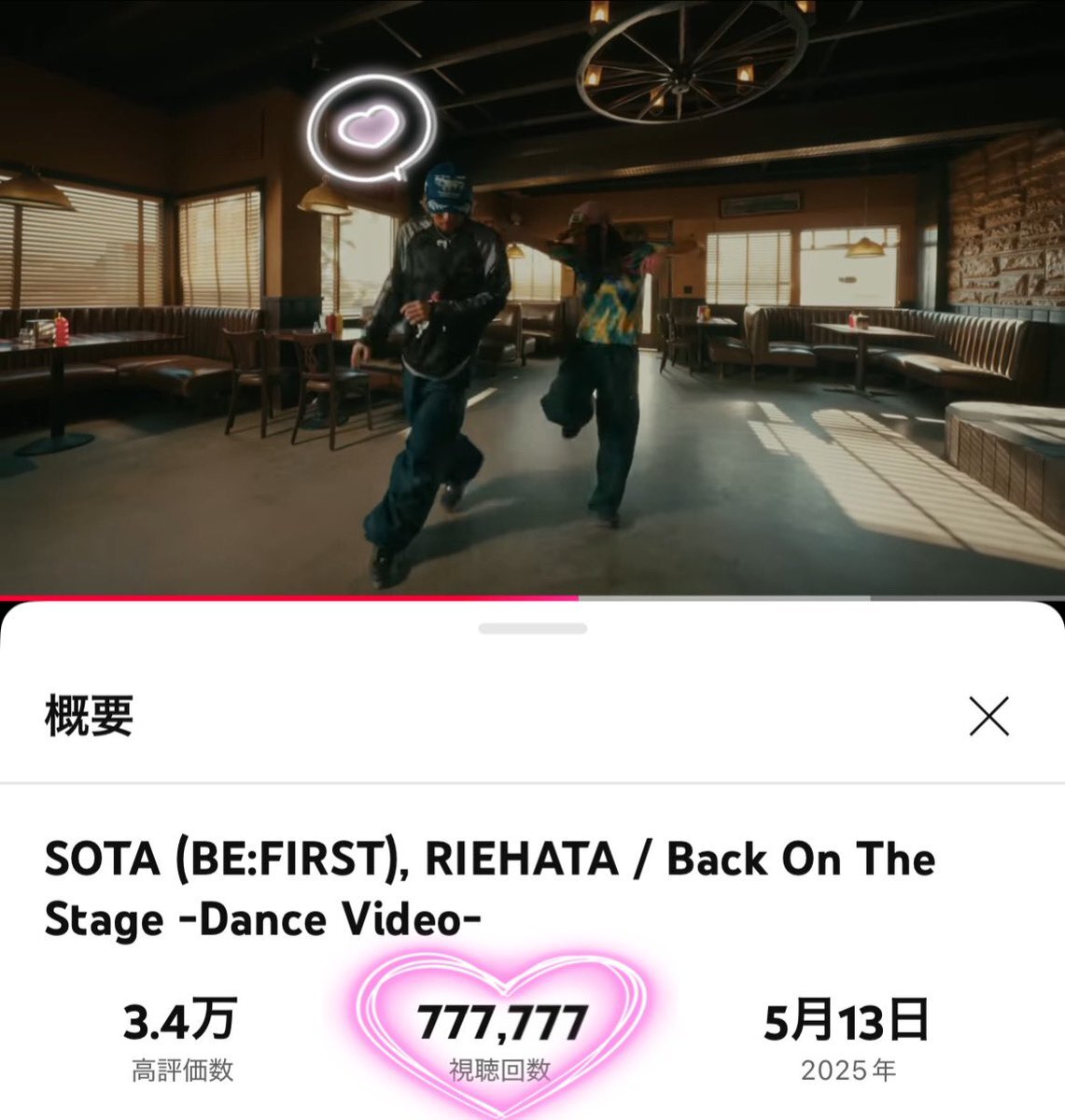Close the 概要 description panel

(x=988, y=717)
